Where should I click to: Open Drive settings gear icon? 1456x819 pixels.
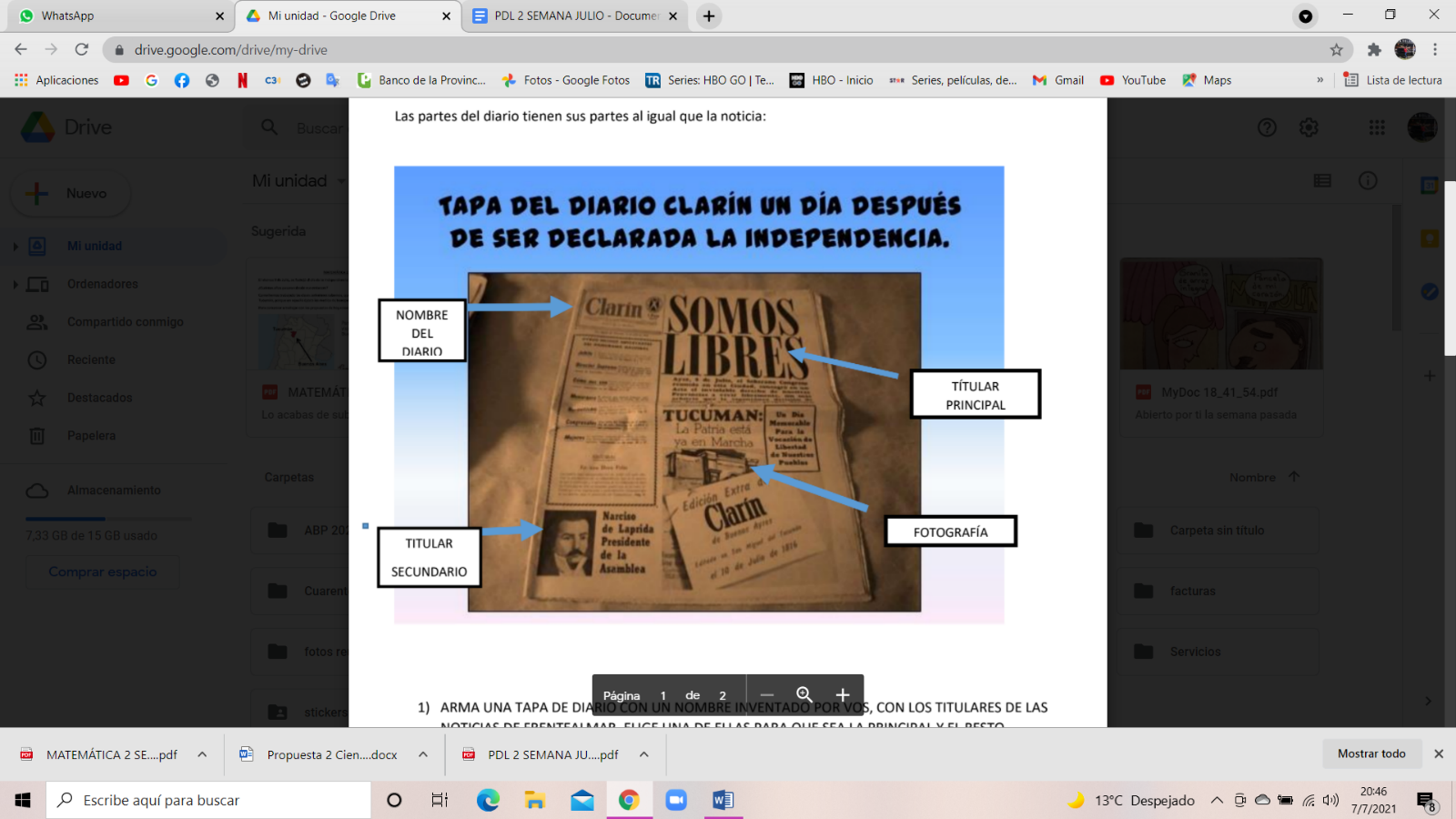[x=1309, y=127]
